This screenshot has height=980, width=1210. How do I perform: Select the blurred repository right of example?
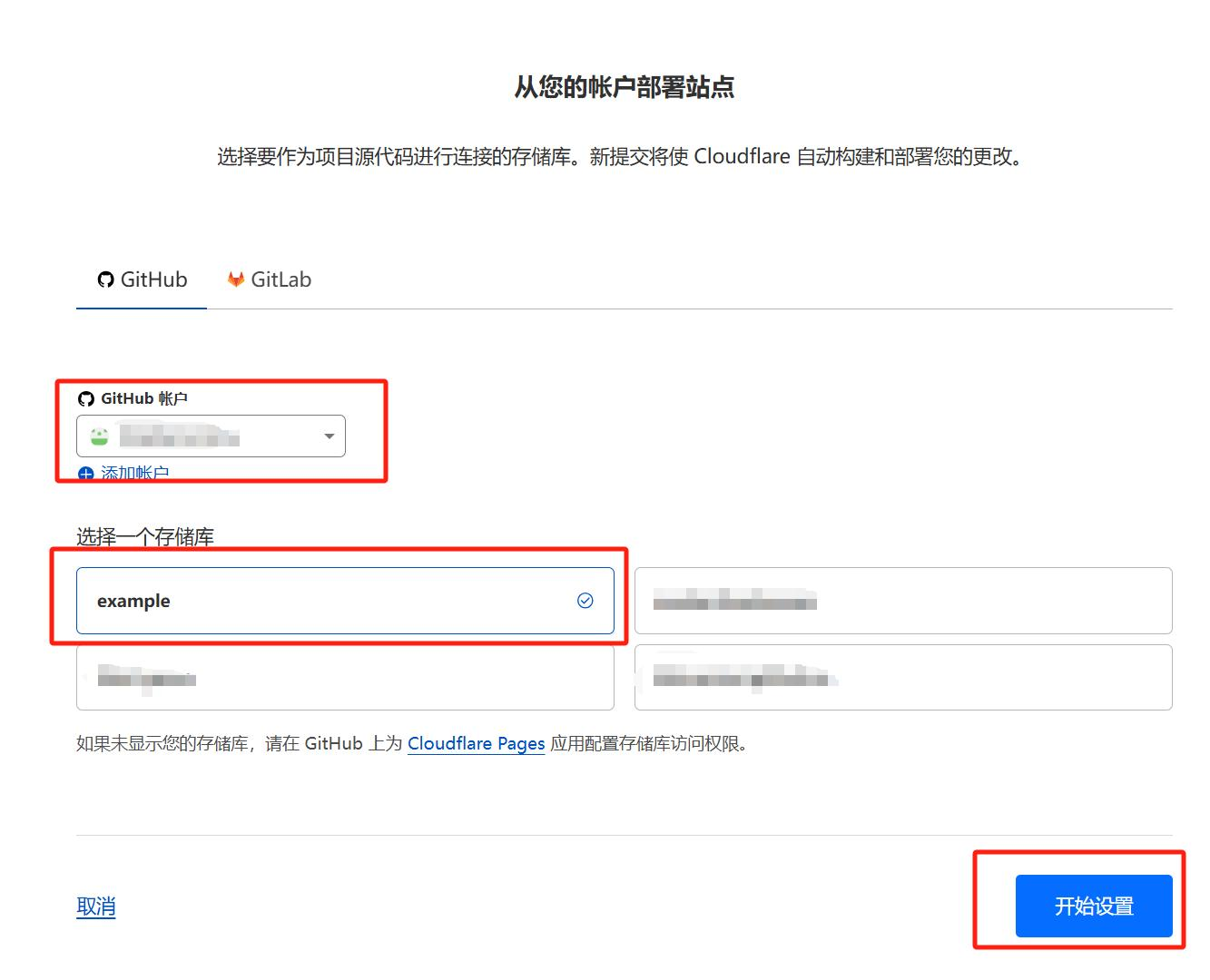pyautogui.click(x=903, y=601)
